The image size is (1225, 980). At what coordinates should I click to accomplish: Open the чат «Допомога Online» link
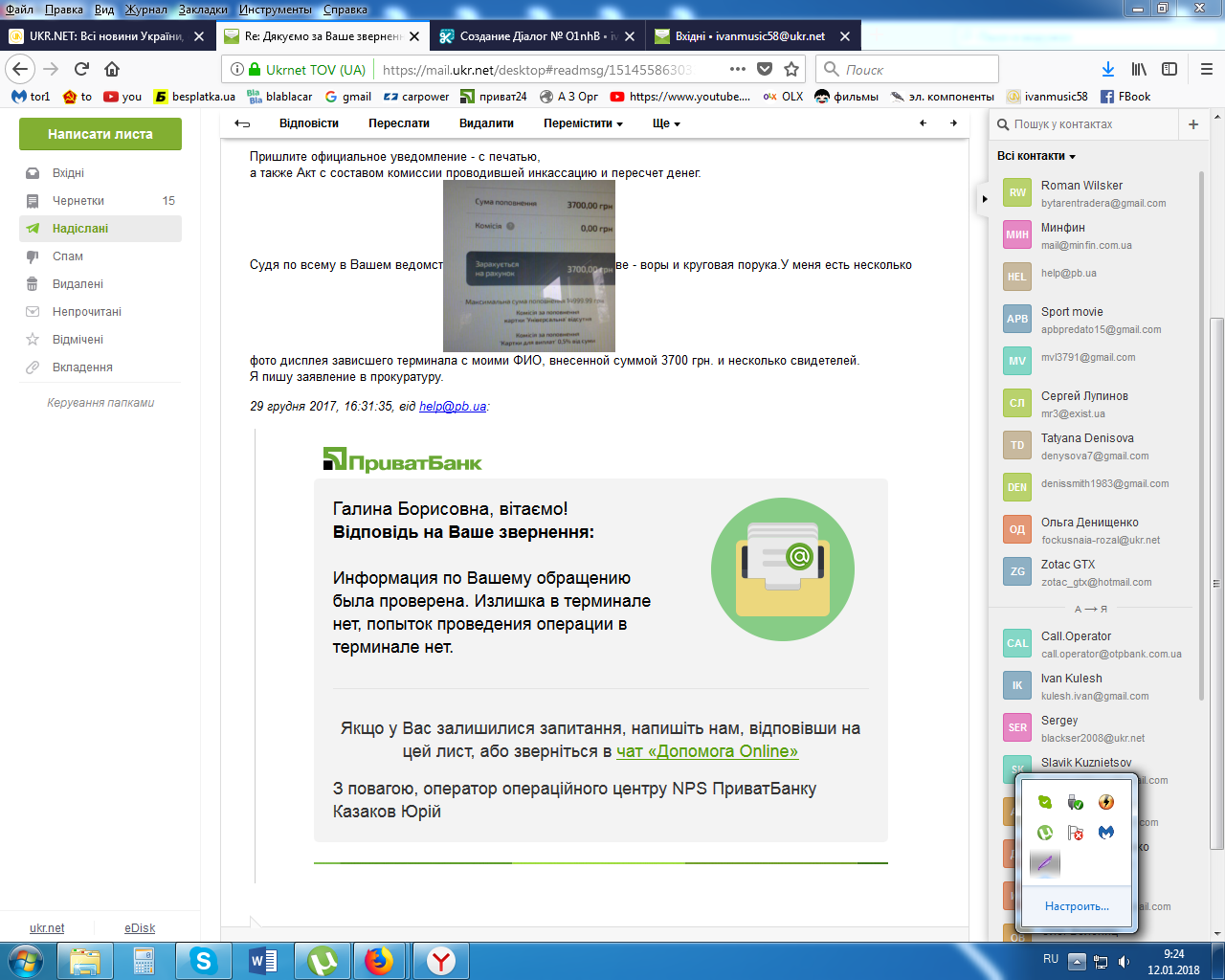point(706,751)
